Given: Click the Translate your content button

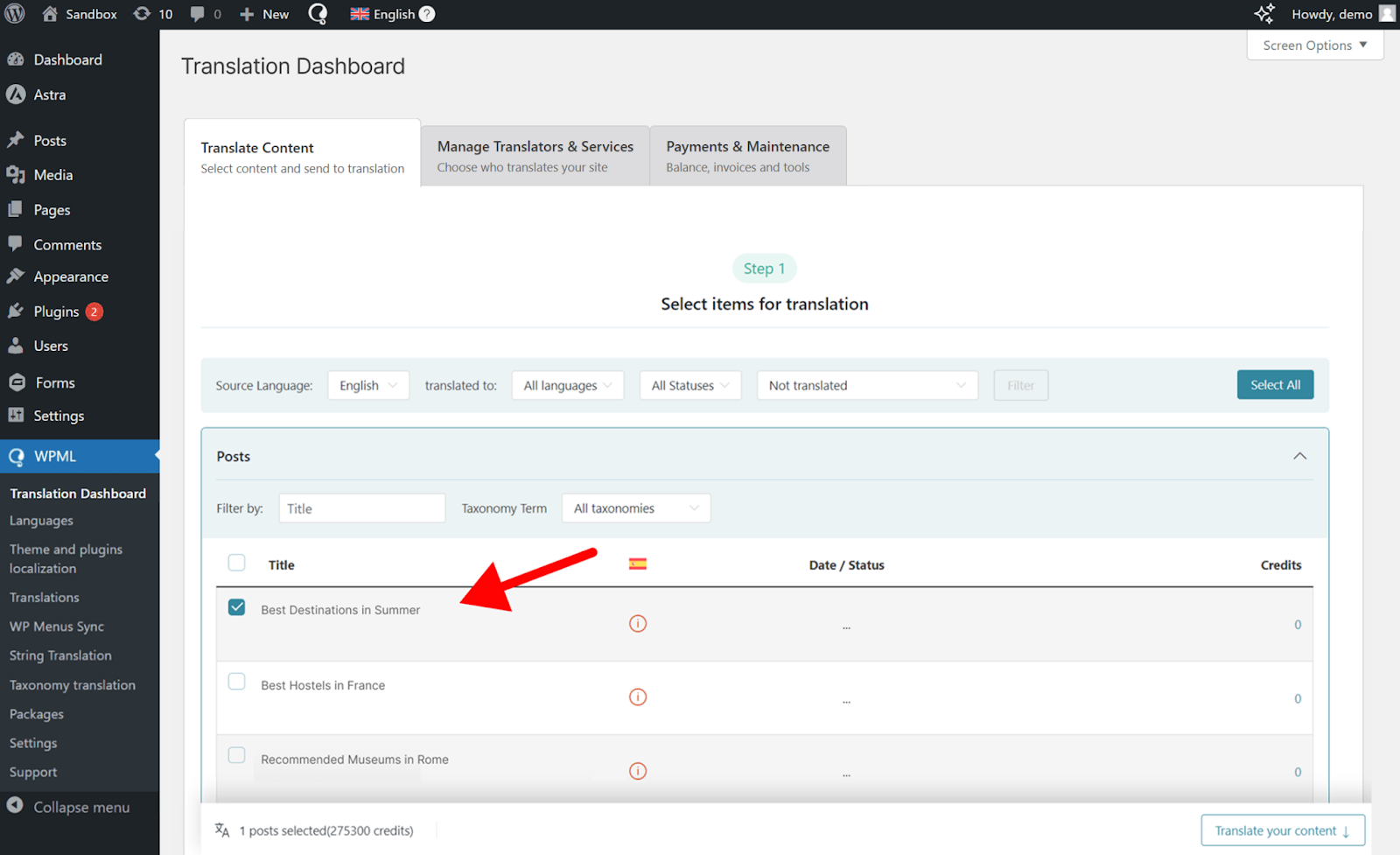Looking at the screenshot, I should (1282, 830).
